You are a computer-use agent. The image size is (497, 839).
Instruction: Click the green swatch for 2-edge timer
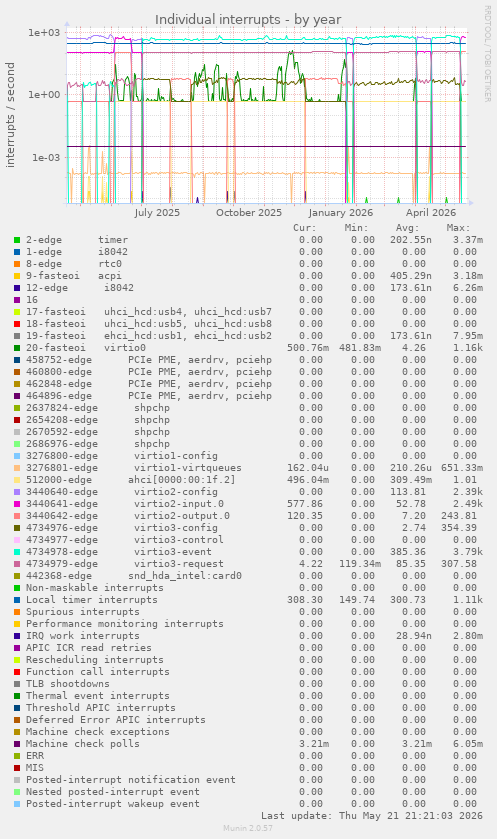pos(17,240)
